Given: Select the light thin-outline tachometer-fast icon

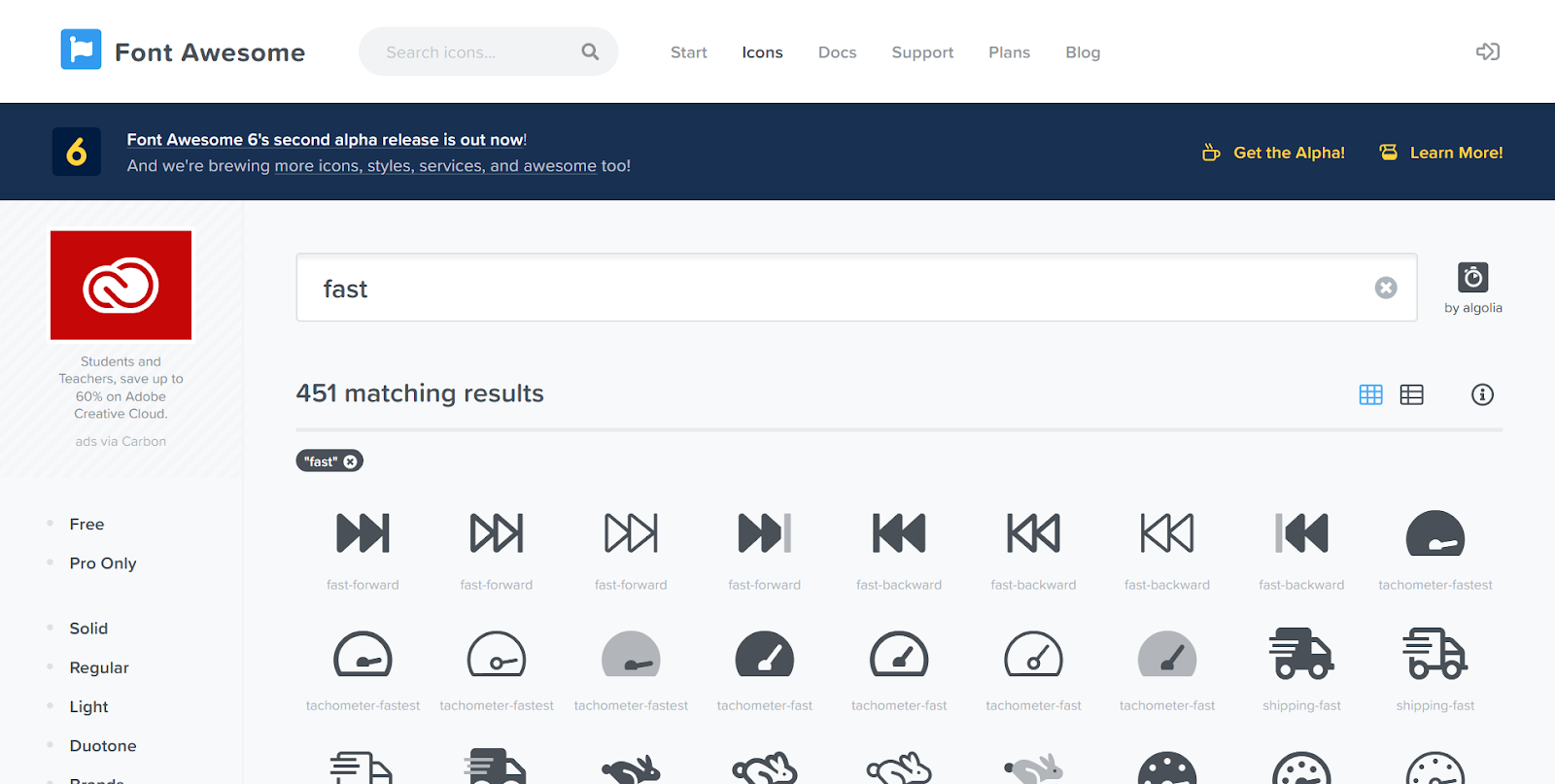Looking at the screenshot, I should 1033,654.
